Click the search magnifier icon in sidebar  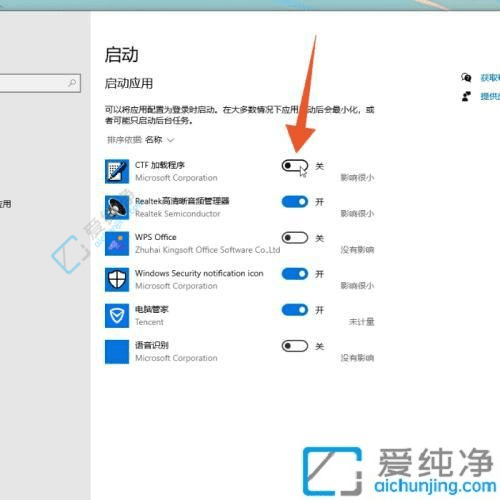[72, 83]
